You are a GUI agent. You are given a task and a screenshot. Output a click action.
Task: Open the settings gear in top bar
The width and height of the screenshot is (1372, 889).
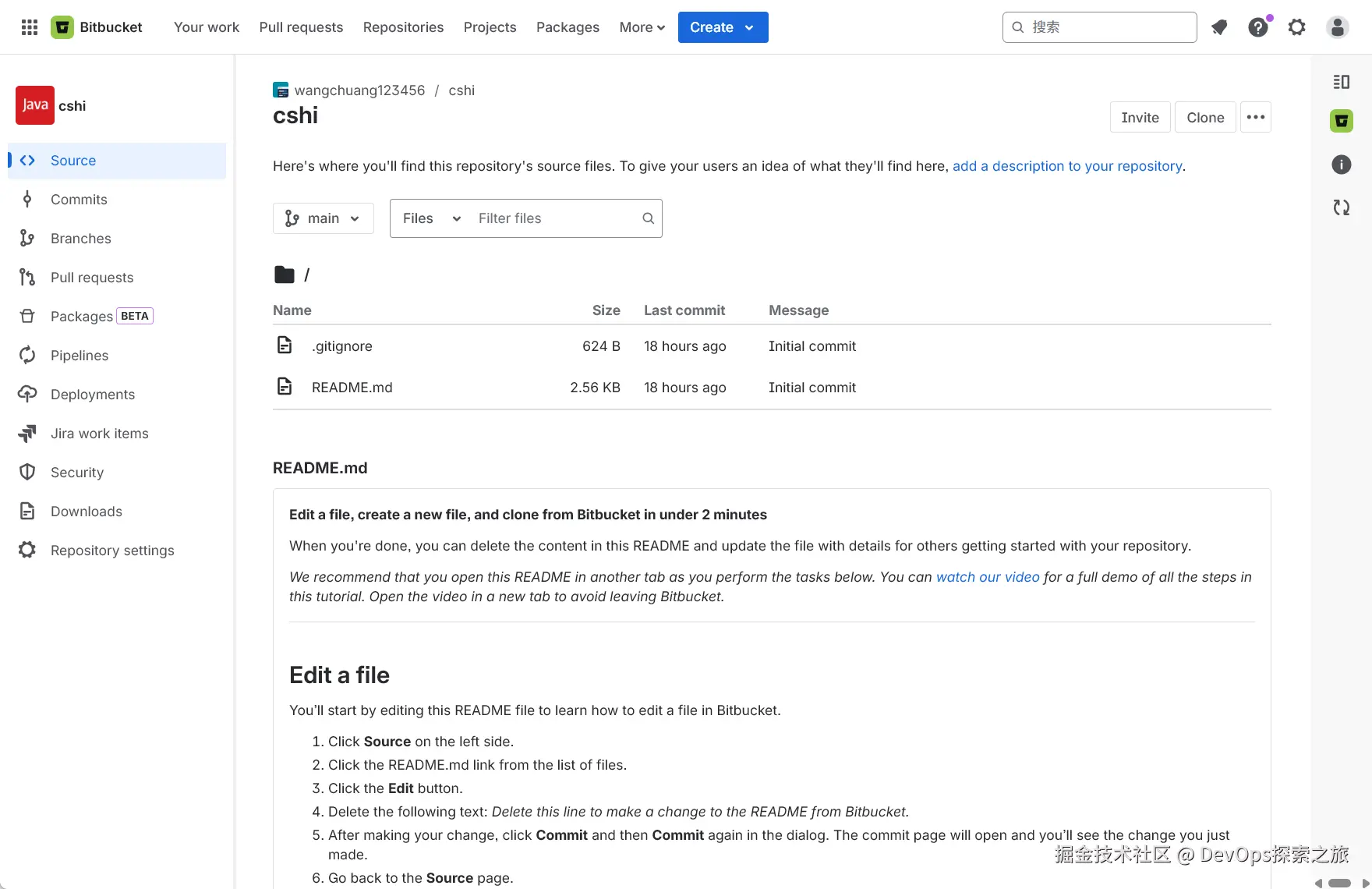pyautogui.click(x=1296, y=27)
